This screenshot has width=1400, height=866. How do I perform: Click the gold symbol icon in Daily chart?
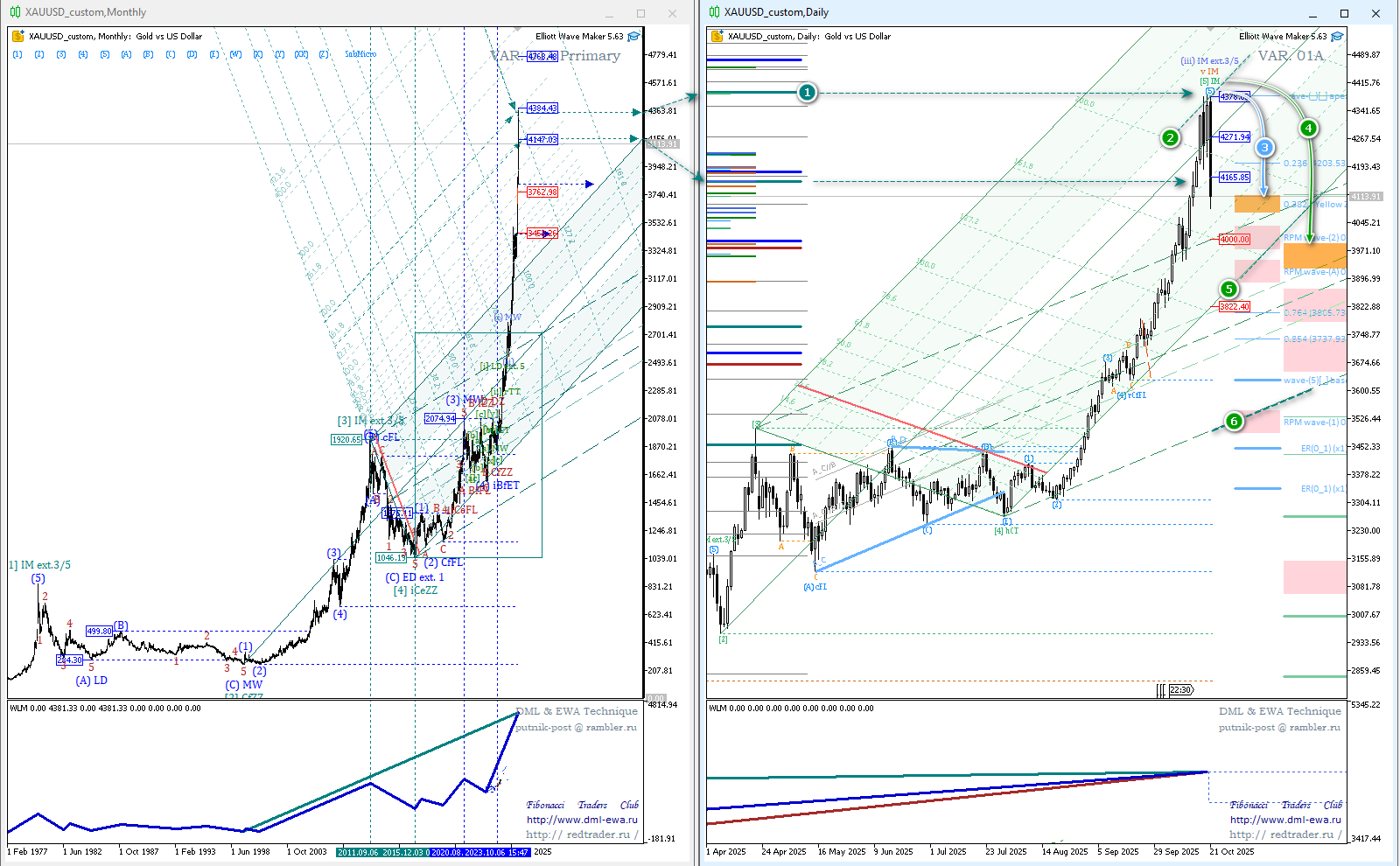[717, 36]
